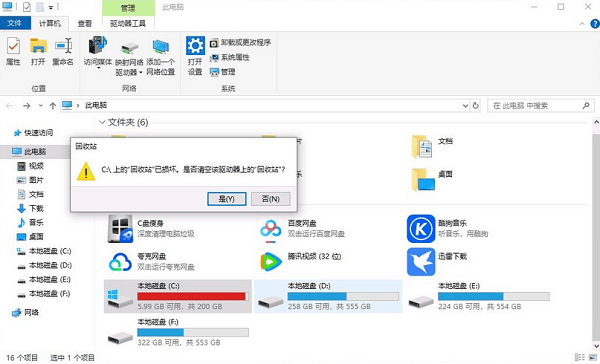Click the up arrow navigation button
The image size is (600, 364).
(x=53, y=106)
